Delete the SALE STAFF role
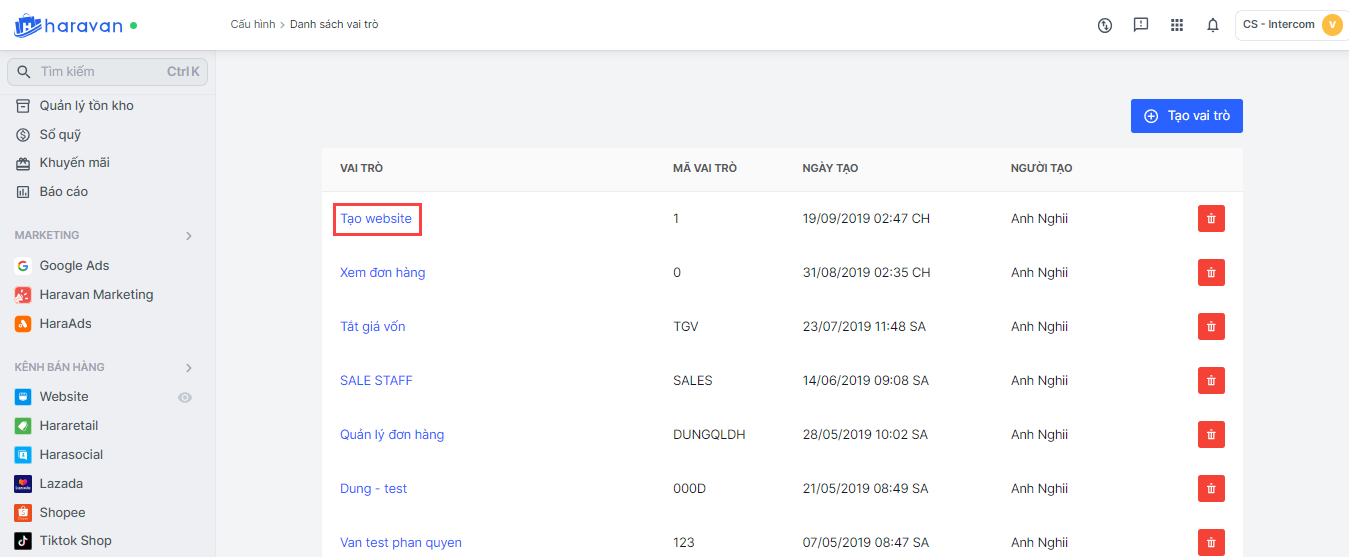 tap(1211, 381)
